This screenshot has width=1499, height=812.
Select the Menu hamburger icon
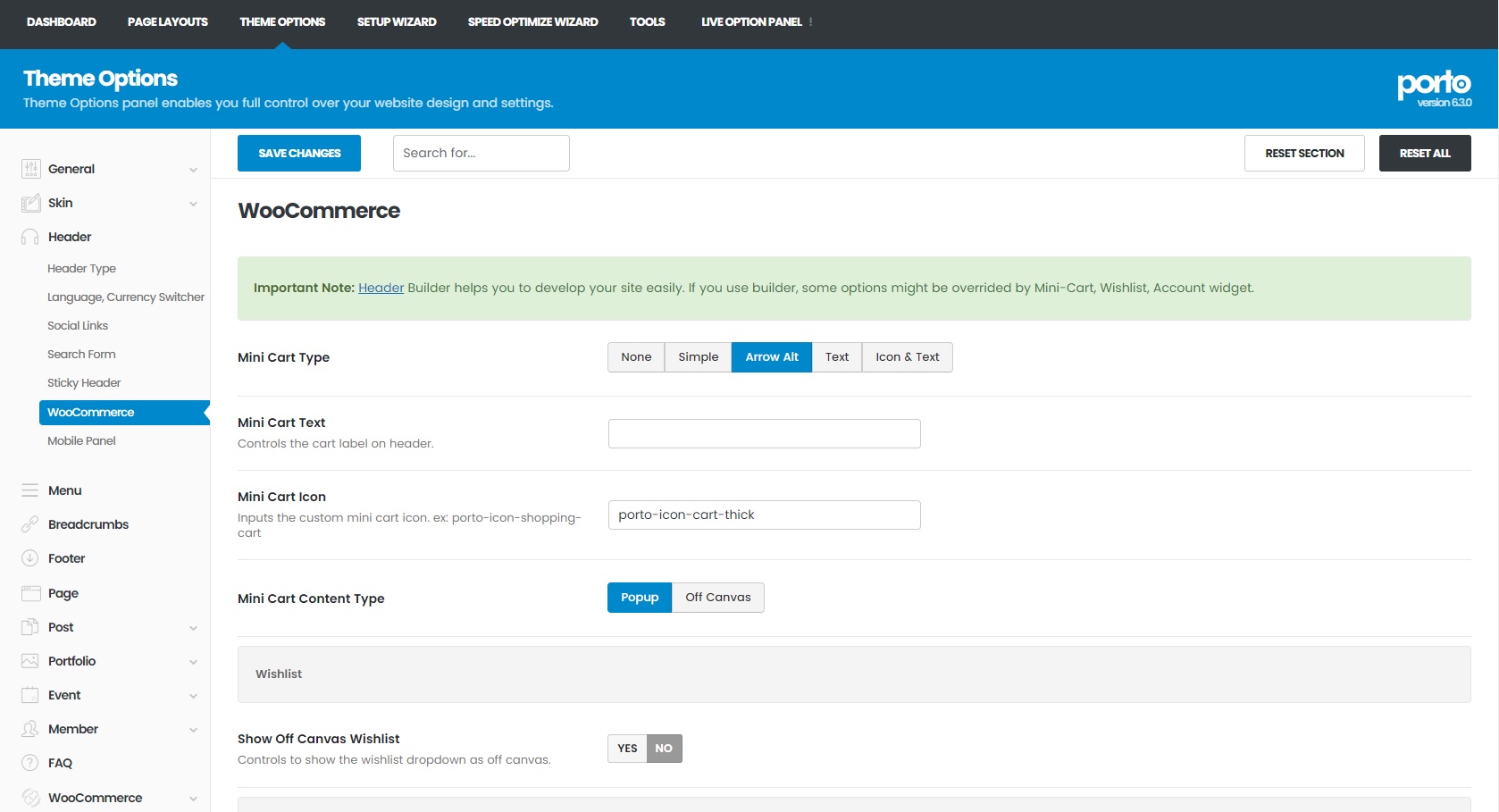tap(29, 490)
